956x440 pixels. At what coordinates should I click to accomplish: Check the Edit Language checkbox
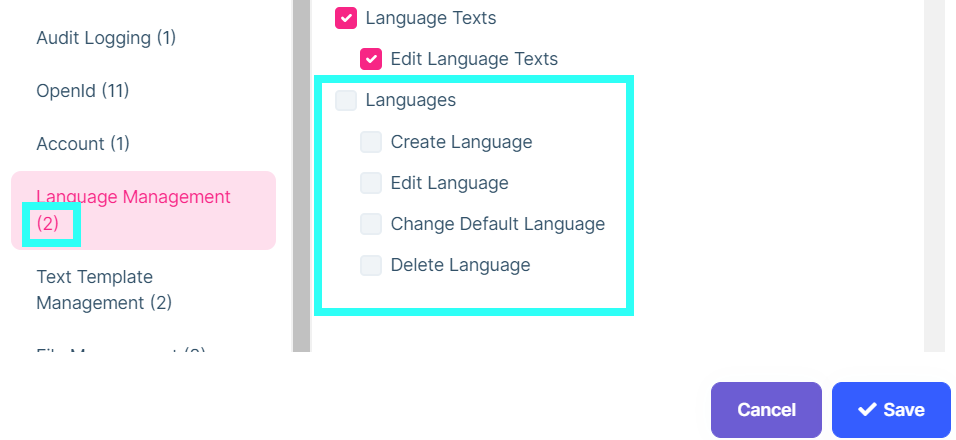point(371,183)
